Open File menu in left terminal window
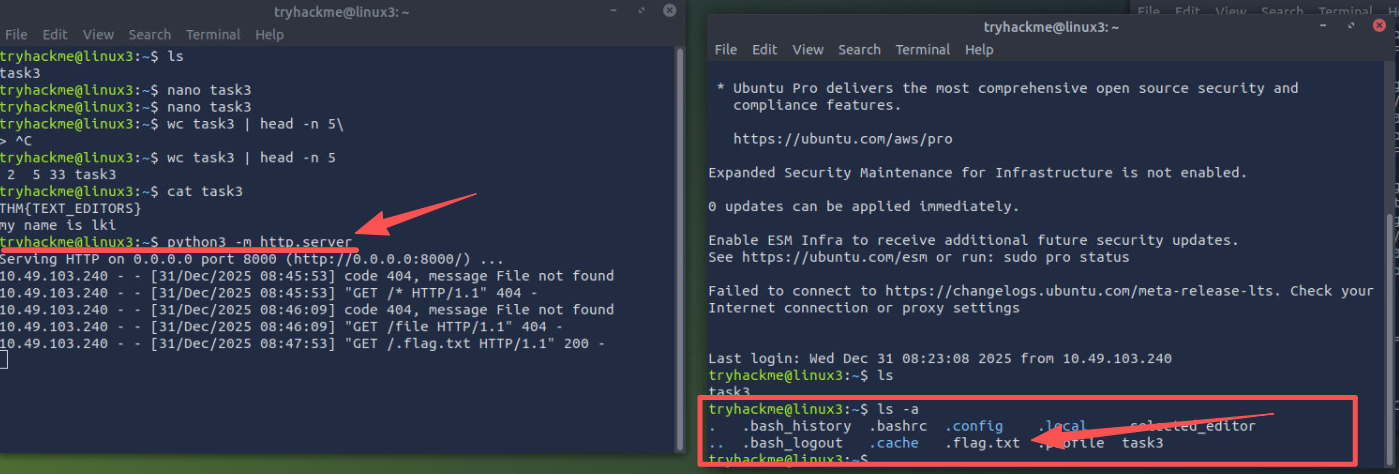This screenshot has height=474, width=1399. click(17, 34)
